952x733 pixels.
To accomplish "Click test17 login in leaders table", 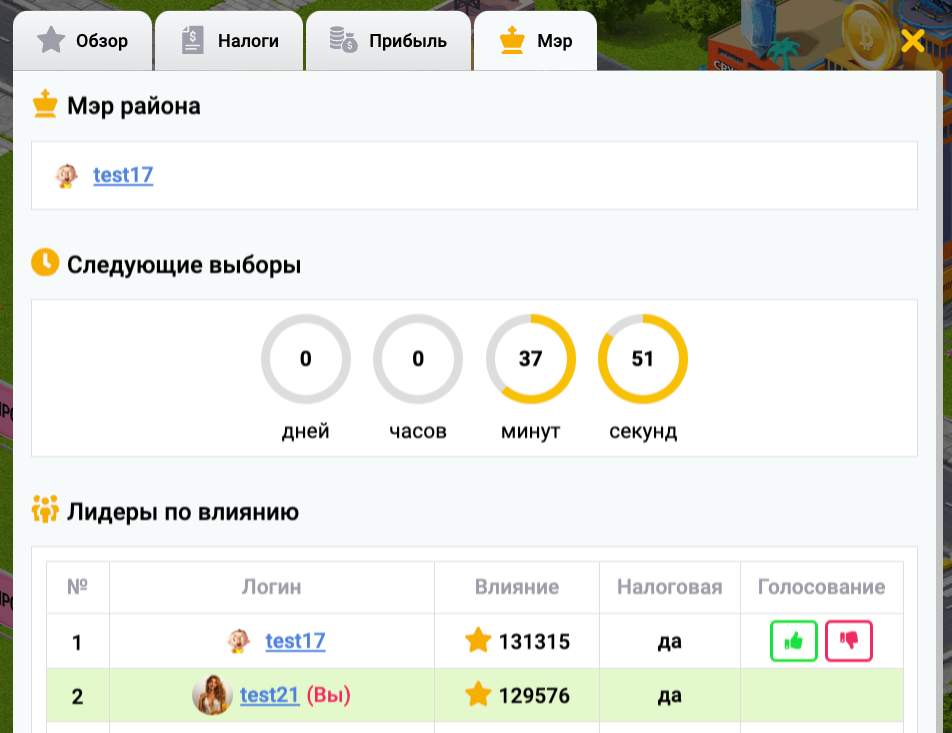I will pos(295,641).
